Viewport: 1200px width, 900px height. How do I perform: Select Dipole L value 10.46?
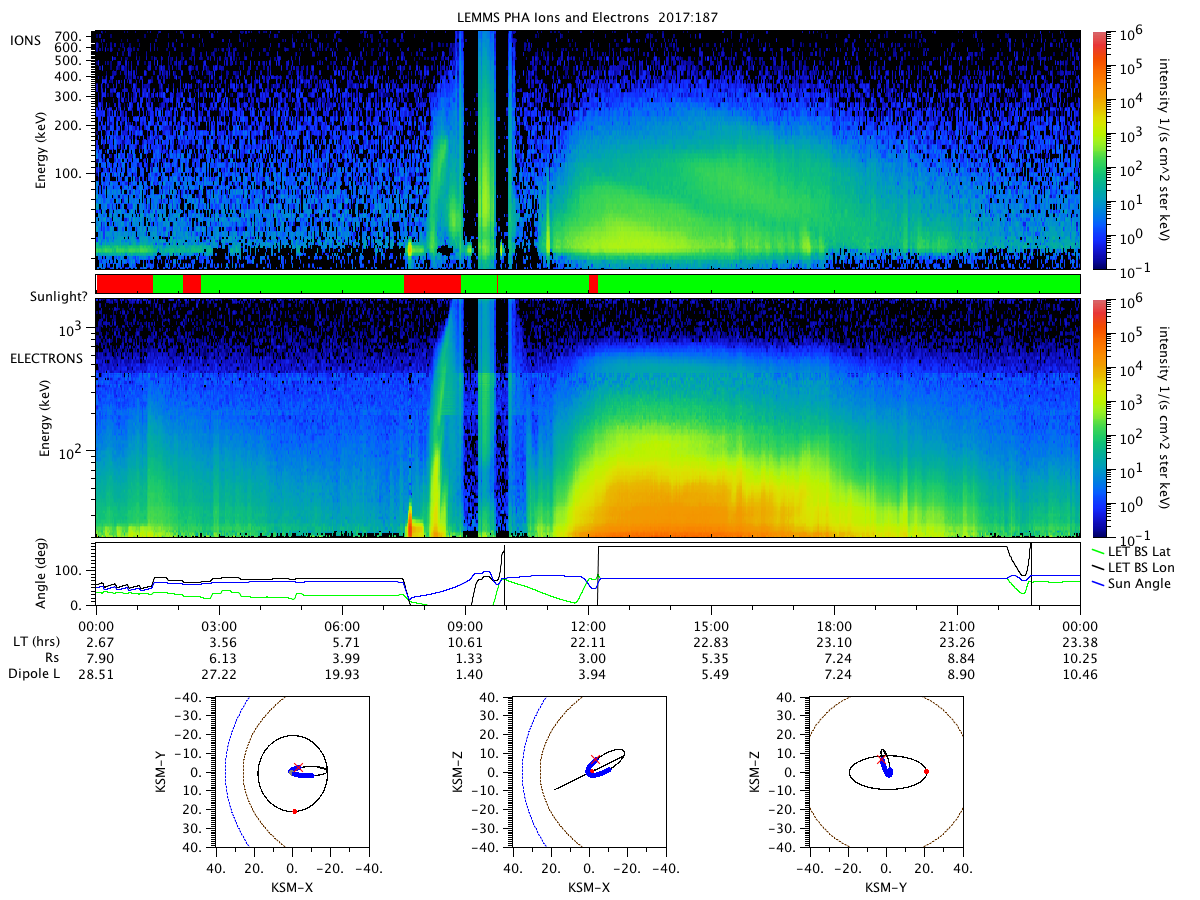click(x=1080, y=675)
